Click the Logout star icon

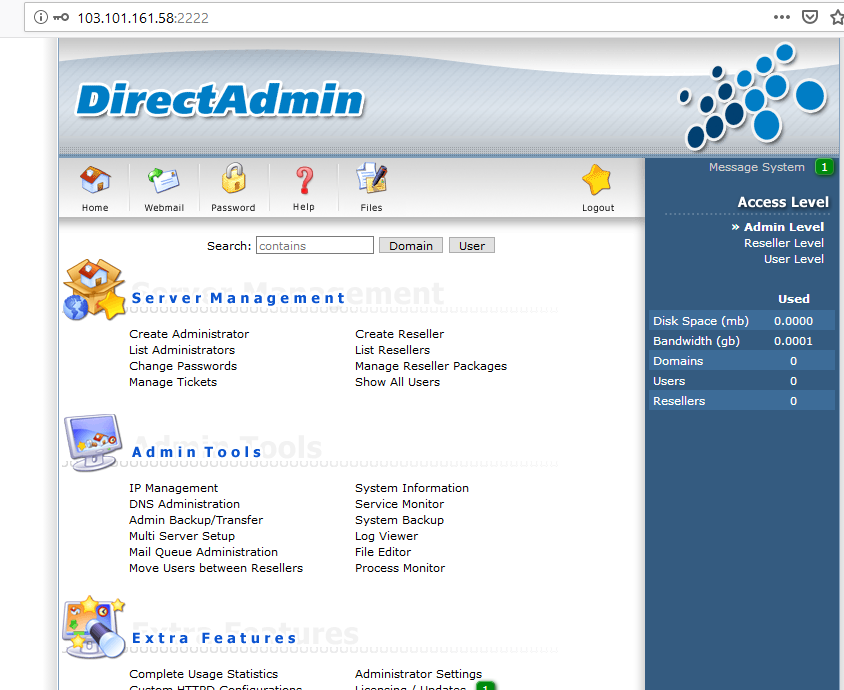coord(597,180)
